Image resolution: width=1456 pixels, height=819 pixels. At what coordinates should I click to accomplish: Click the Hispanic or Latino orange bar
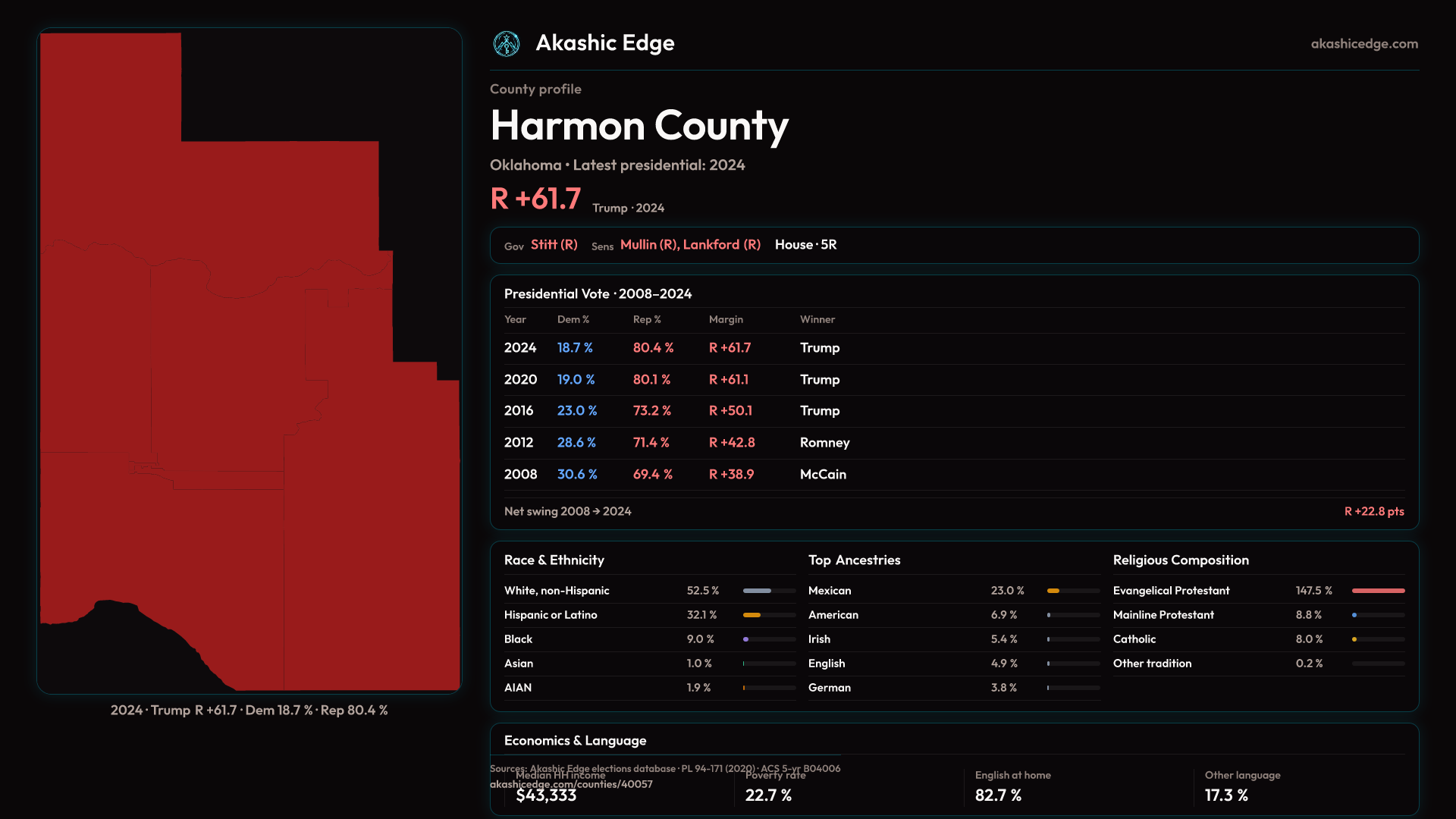click(752, 615)
